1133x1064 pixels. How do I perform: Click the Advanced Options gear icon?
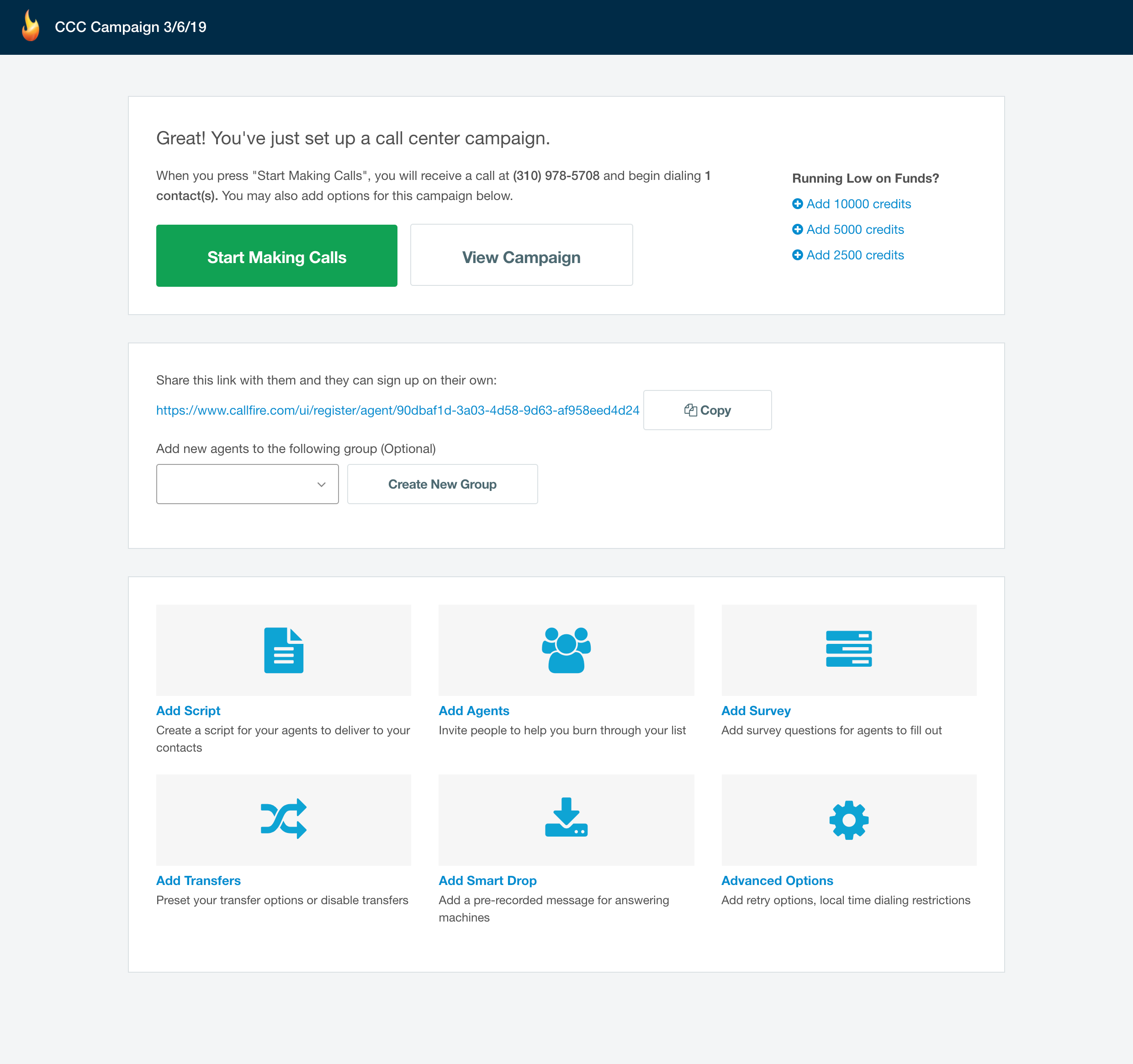[849, 820]
